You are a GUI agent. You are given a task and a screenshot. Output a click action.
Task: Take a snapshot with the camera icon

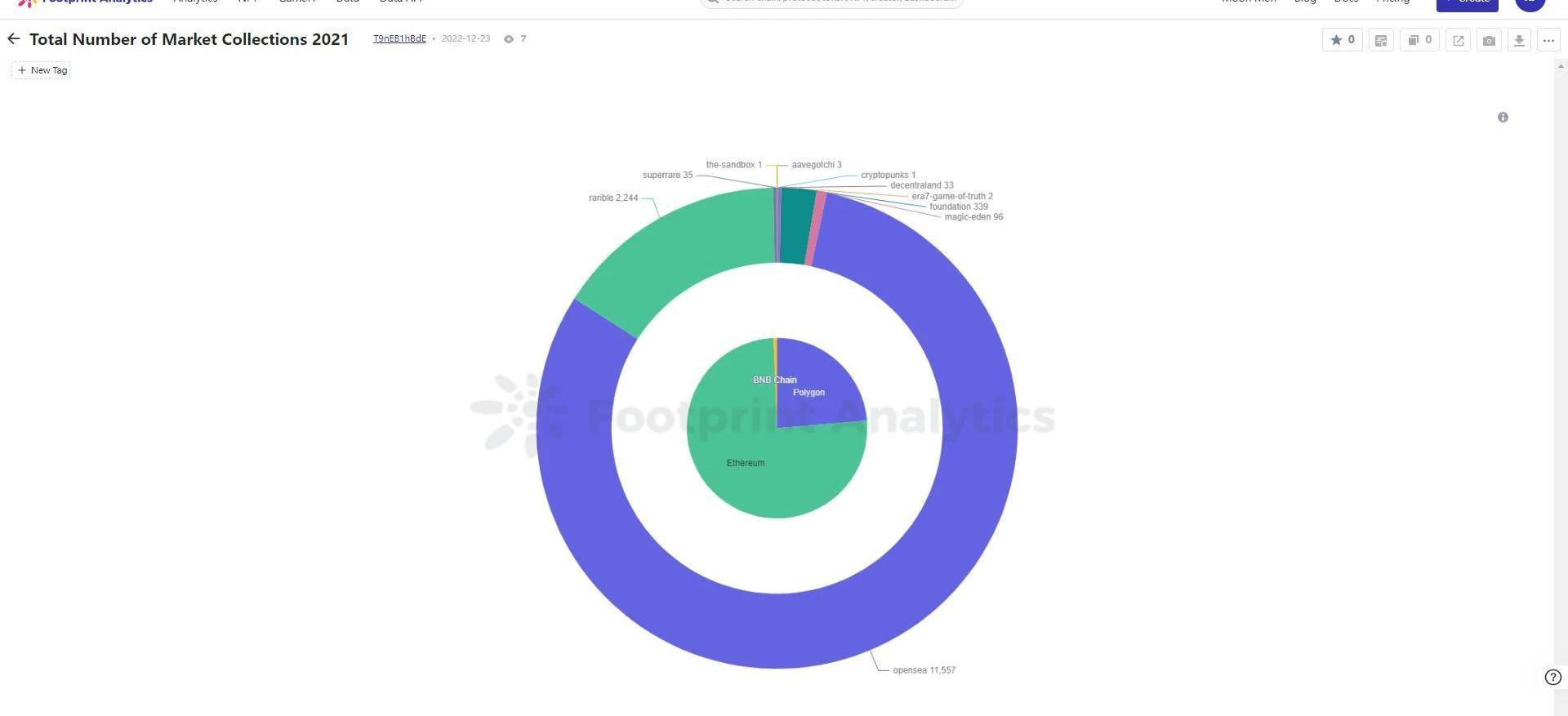pyautogui.click(x=1489, y=40)
